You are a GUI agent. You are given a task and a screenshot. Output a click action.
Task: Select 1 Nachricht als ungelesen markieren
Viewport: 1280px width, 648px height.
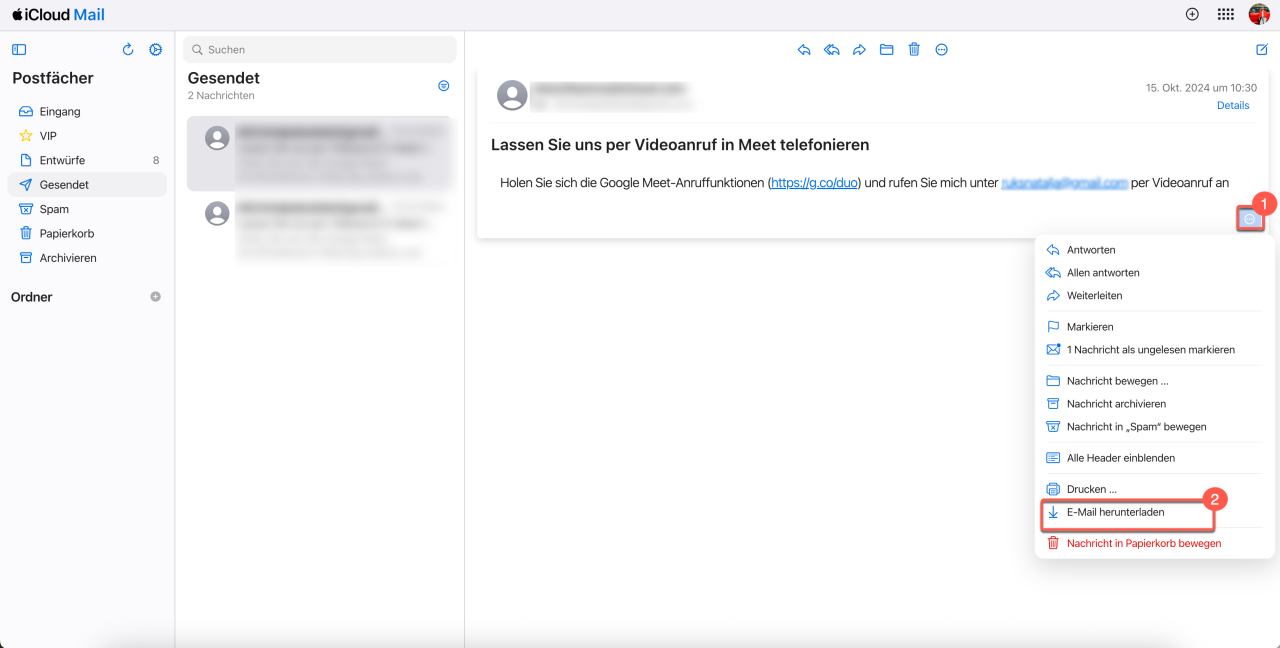pos(1154,350)
